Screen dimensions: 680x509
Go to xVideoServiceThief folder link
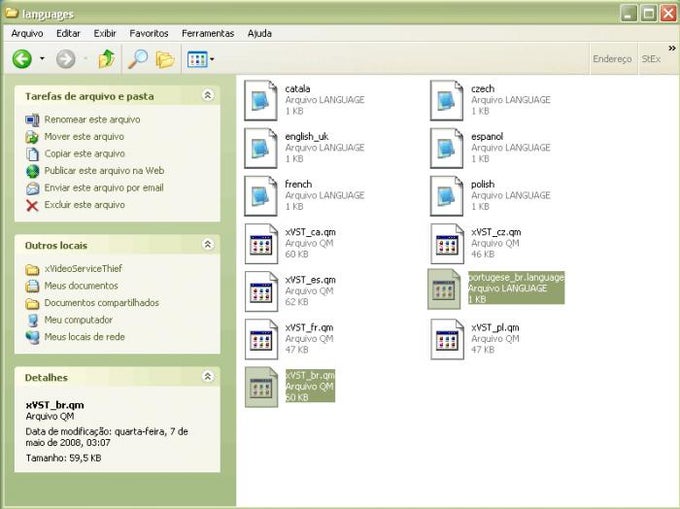(83, 268)
